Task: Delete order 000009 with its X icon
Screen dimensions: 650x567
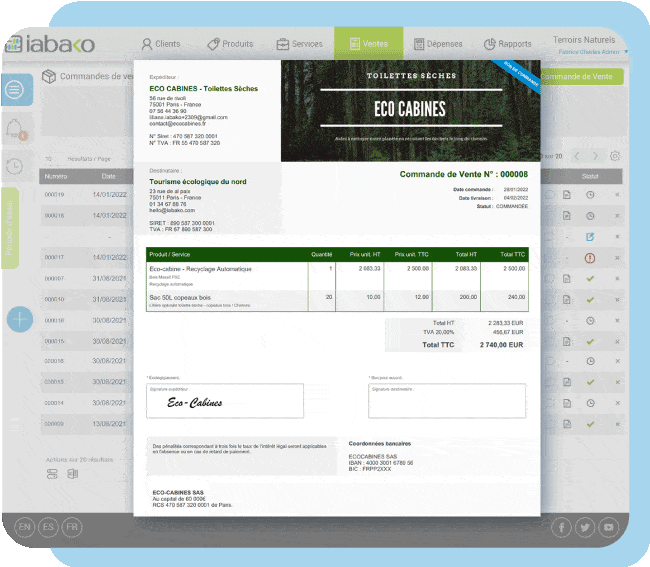Action: pos(618,424)
